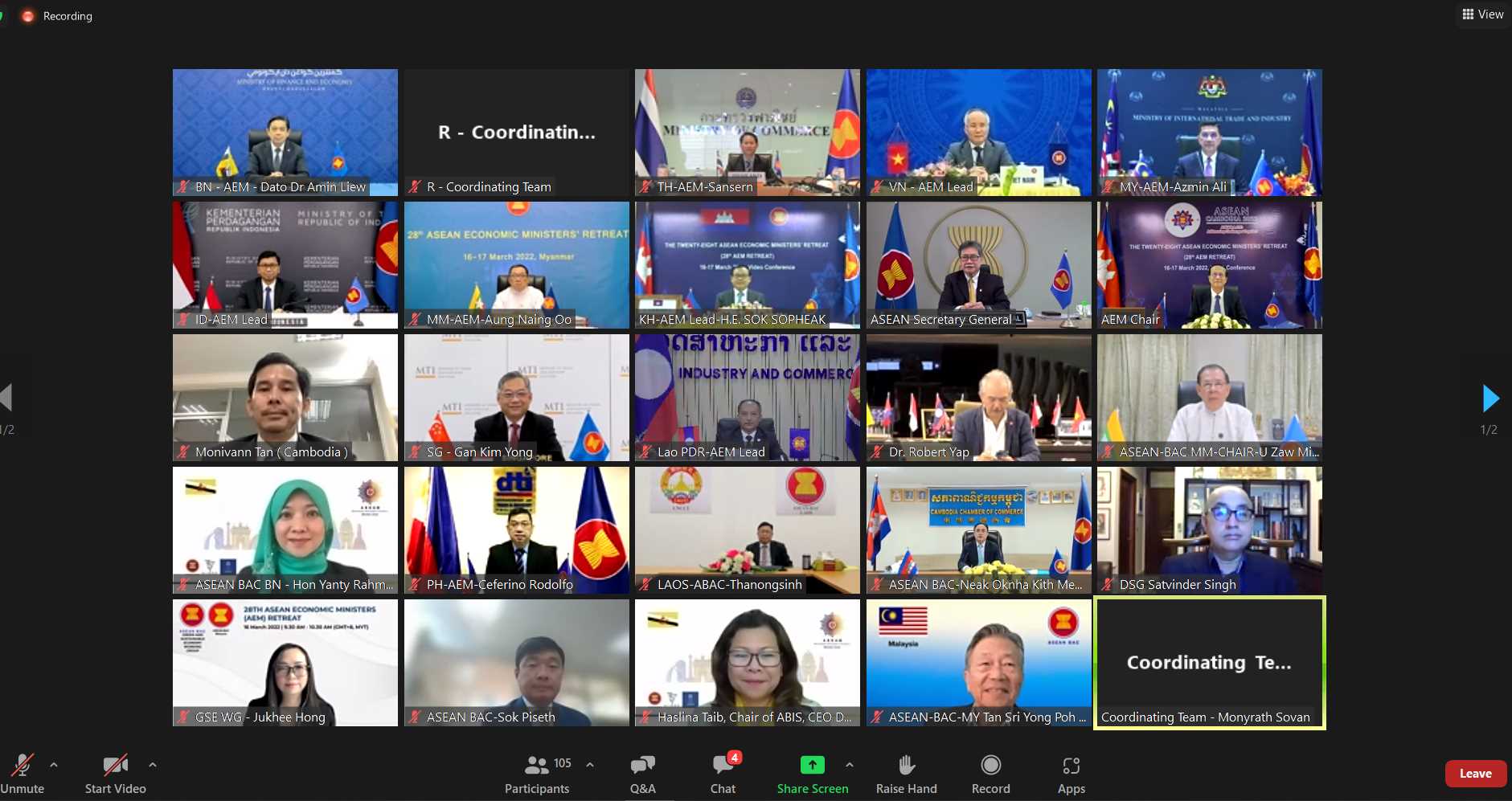Select TH-AEM-Sansern video tile
Viewport: 1512px width, 801px height.
click(748, 133)
